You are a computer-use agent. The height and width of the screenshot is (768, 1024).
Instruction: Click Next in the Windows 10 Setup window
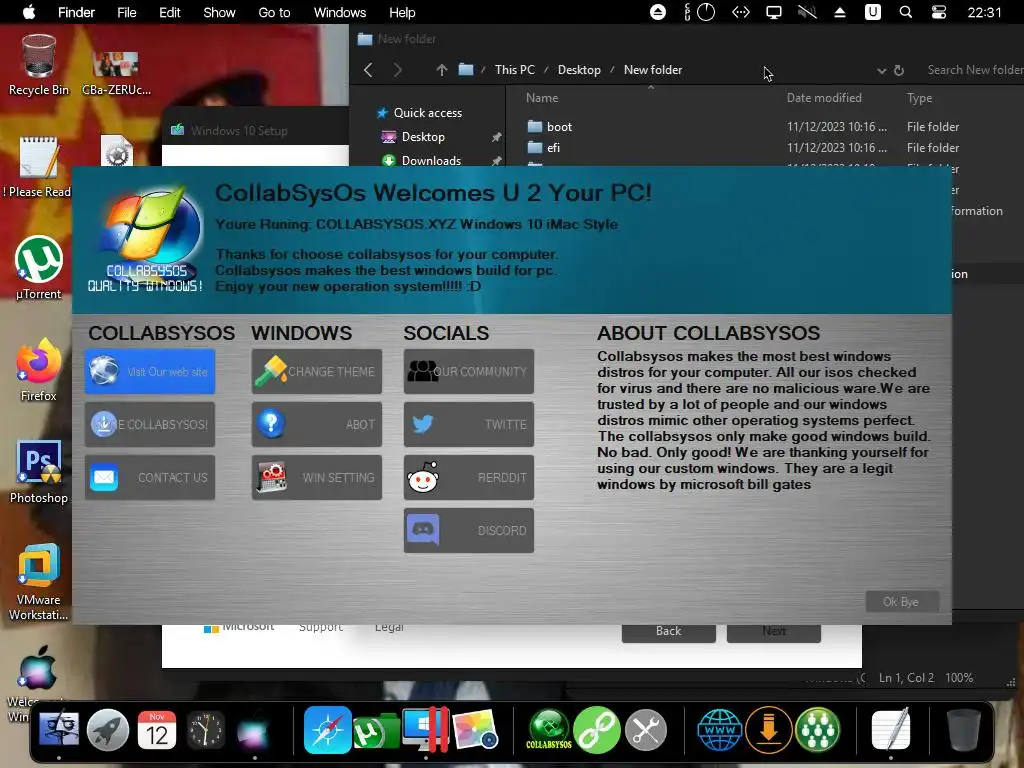click(x=774, y=632)
